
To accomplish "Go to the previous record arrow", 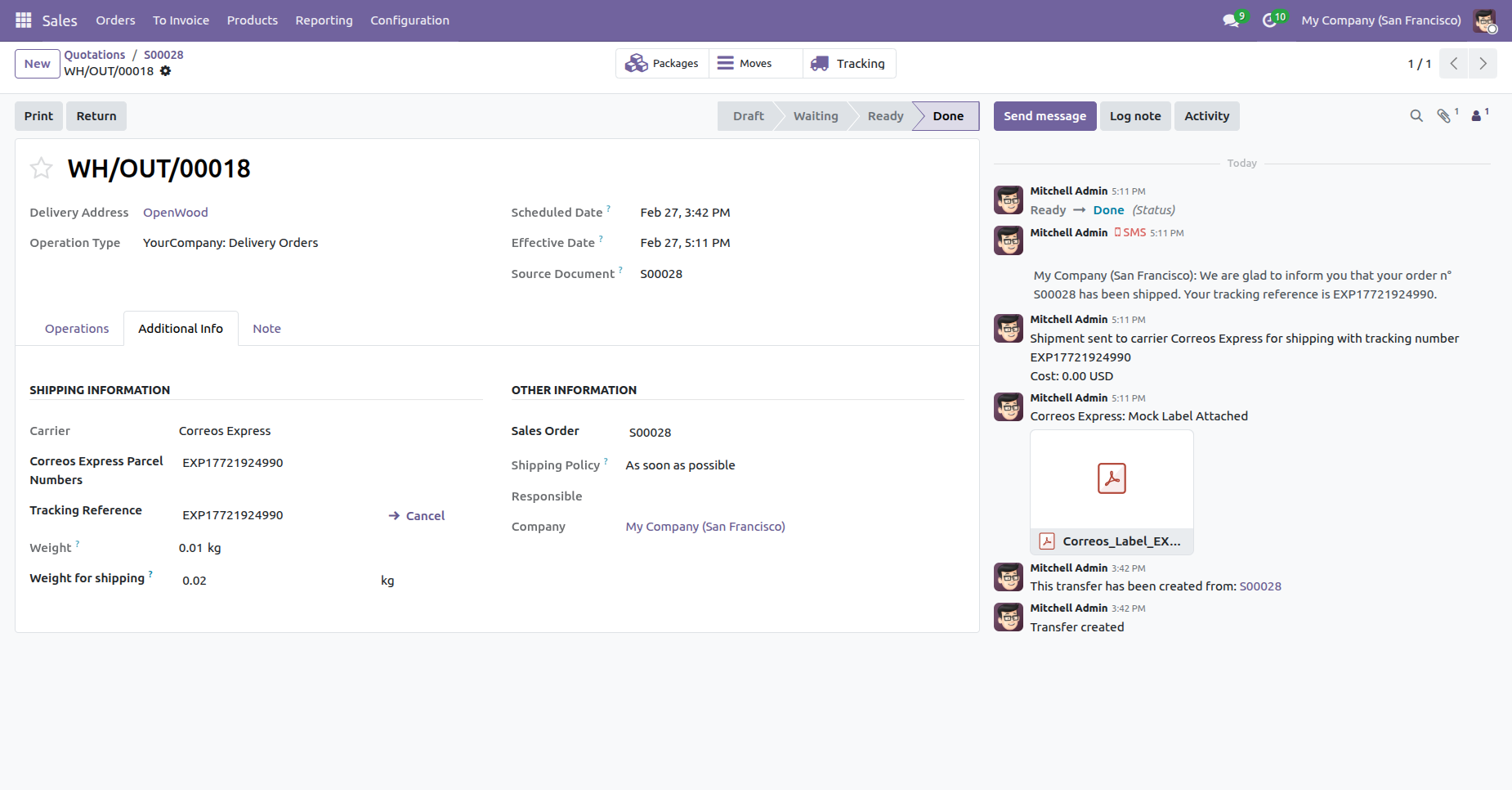I will (1454, 64).
